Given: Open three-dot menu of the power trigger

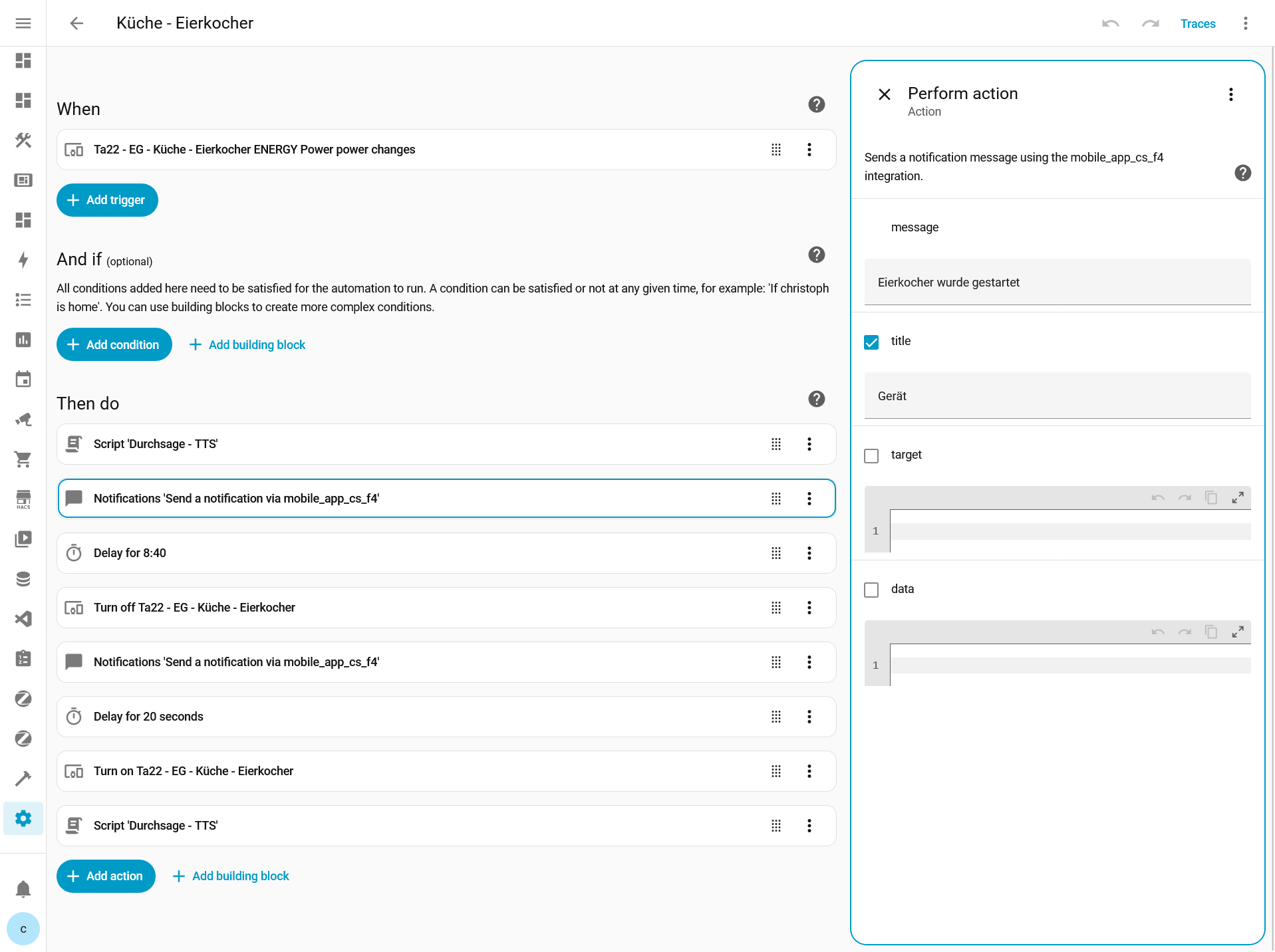Looking at the screenshot, I should click(x=809, y=150).
